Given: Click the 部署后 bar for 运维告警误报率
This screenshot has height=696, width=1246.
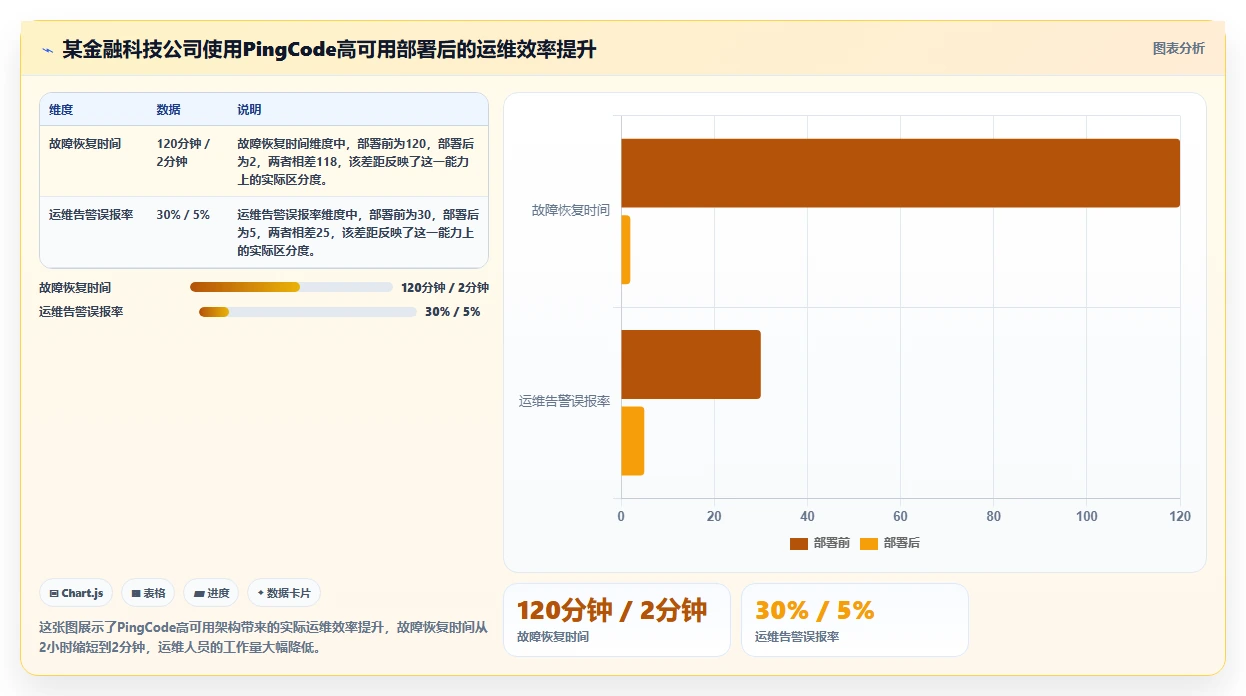Looking at the screenshot, I should tap(633, 441).
